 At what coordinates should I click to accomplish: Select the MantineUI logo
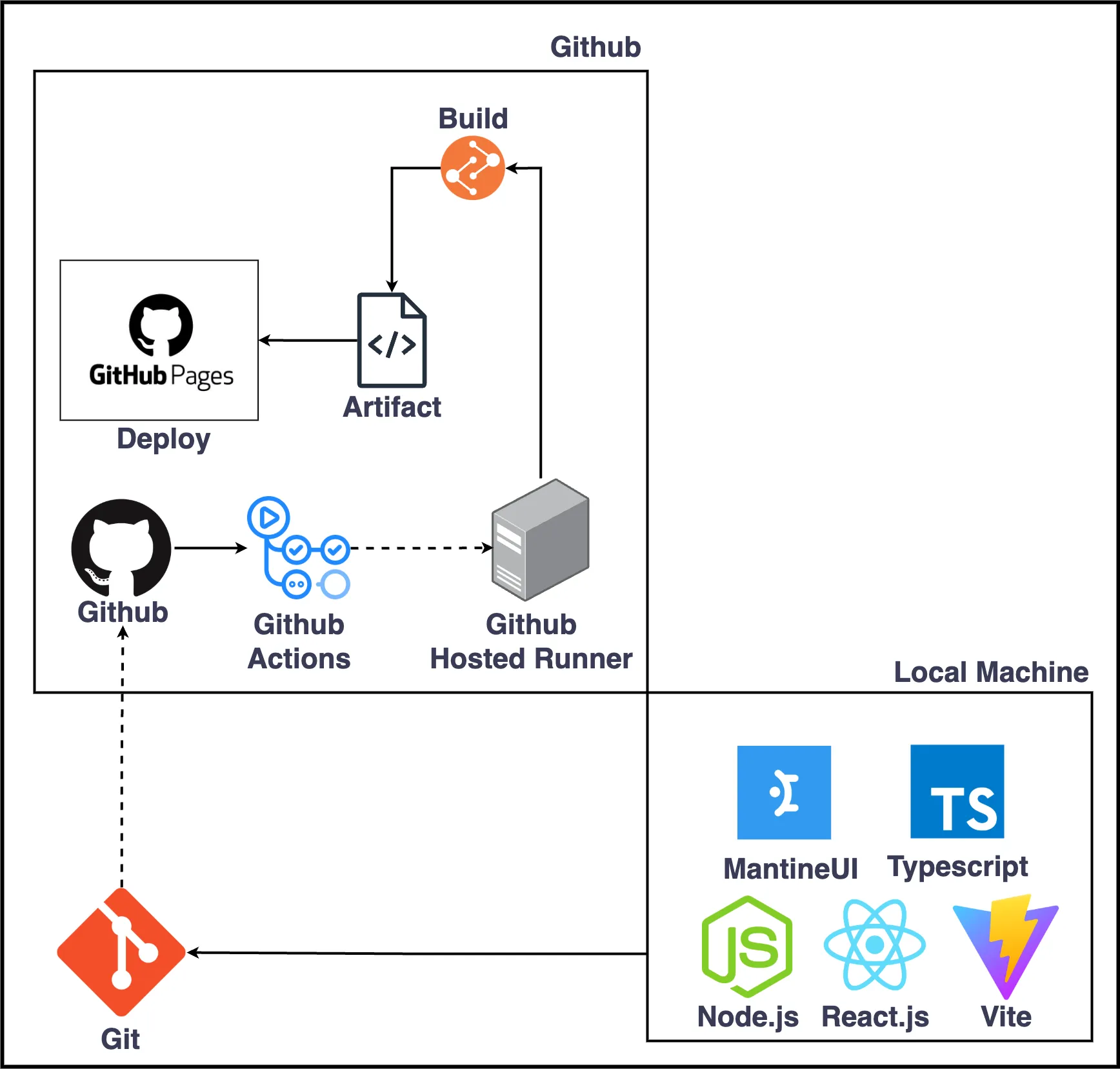tap(784, 792)
